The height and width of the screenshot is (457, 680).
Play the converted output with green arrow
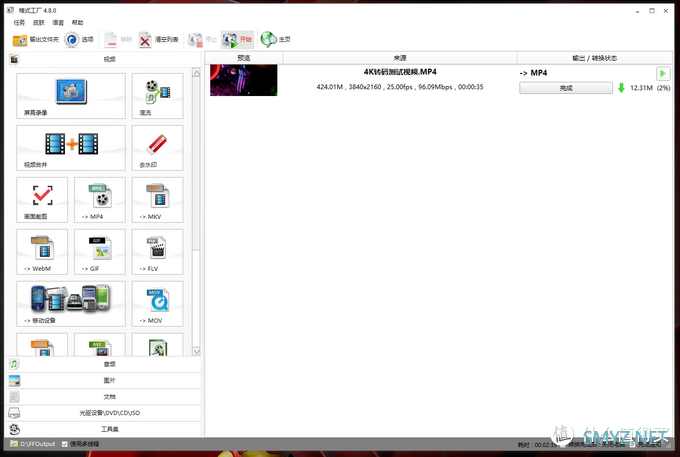[x=663, y=74]
